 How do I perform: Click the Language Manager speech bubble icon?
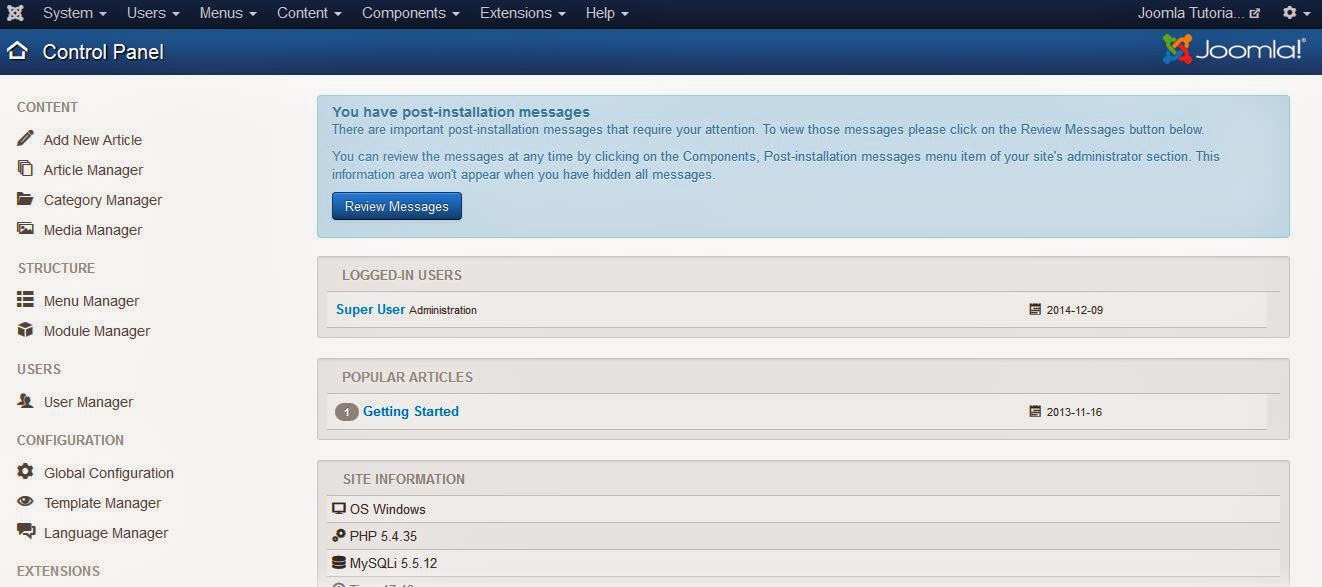(x=25, y=532)
